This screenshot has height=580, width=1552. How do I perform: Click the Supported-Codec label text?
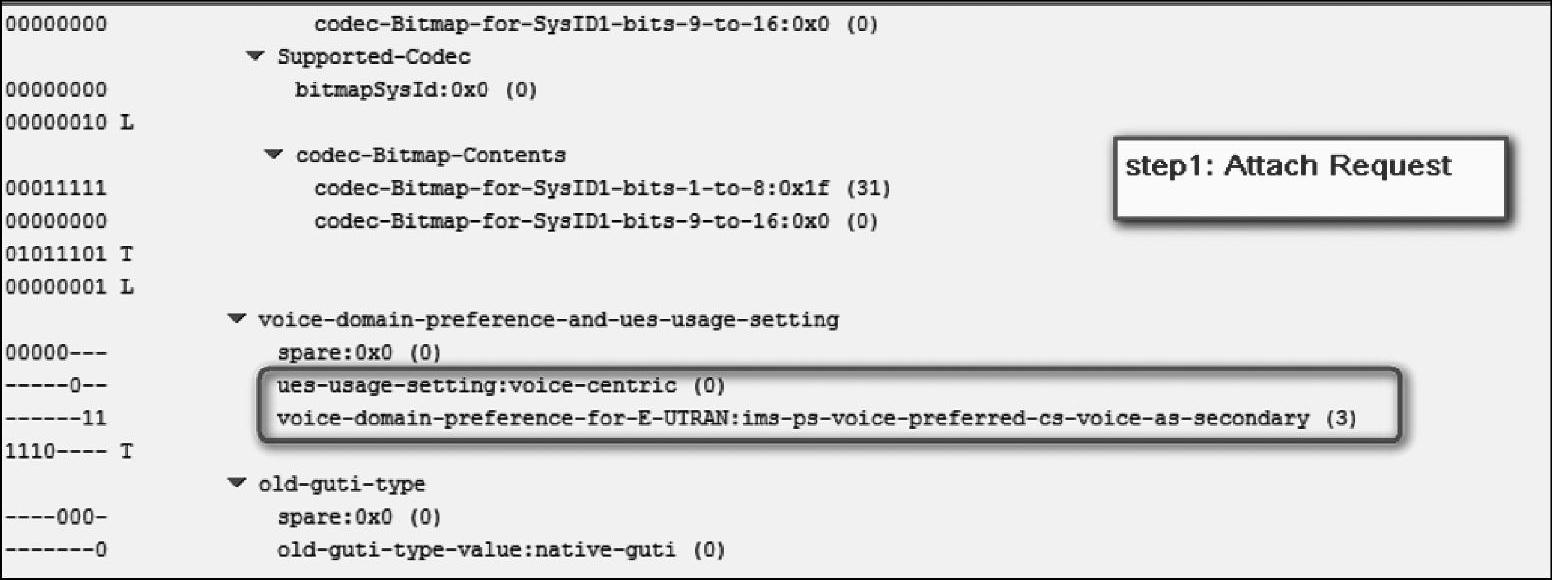pyautogui.click(x=374, y=58)
